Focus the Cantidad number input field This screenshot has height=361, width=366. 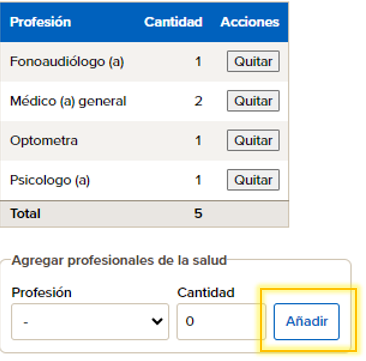221,321
